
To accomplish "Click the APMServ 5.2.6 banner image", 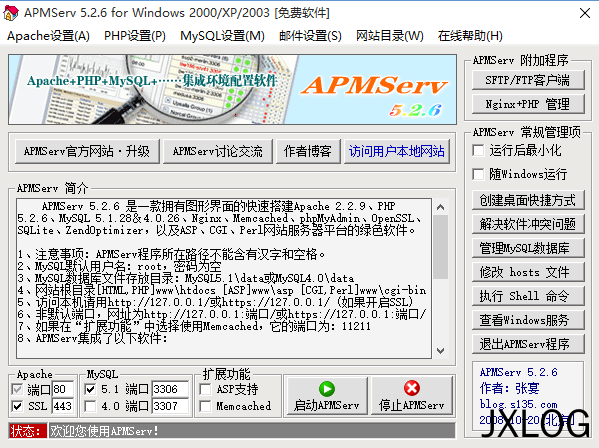I will pos(232,89).
